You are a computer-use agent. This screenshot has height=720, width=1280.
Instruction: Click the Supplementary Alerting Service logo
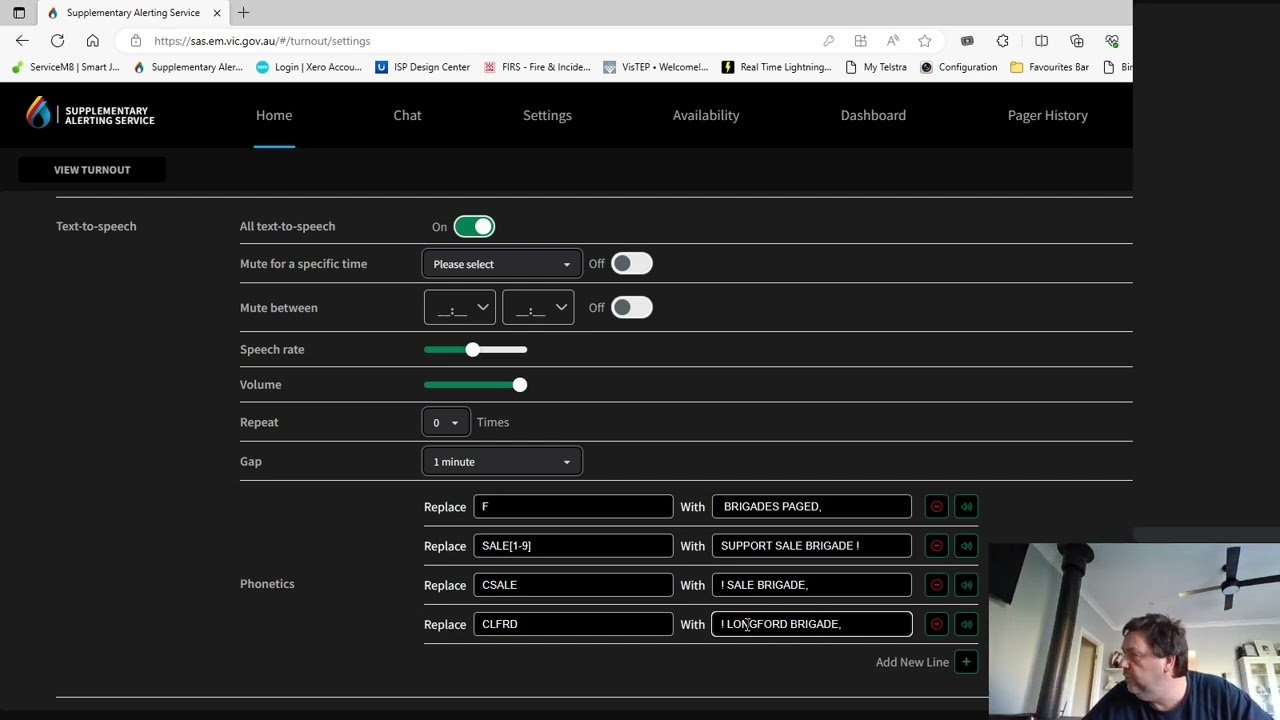(x=90, y=114)
